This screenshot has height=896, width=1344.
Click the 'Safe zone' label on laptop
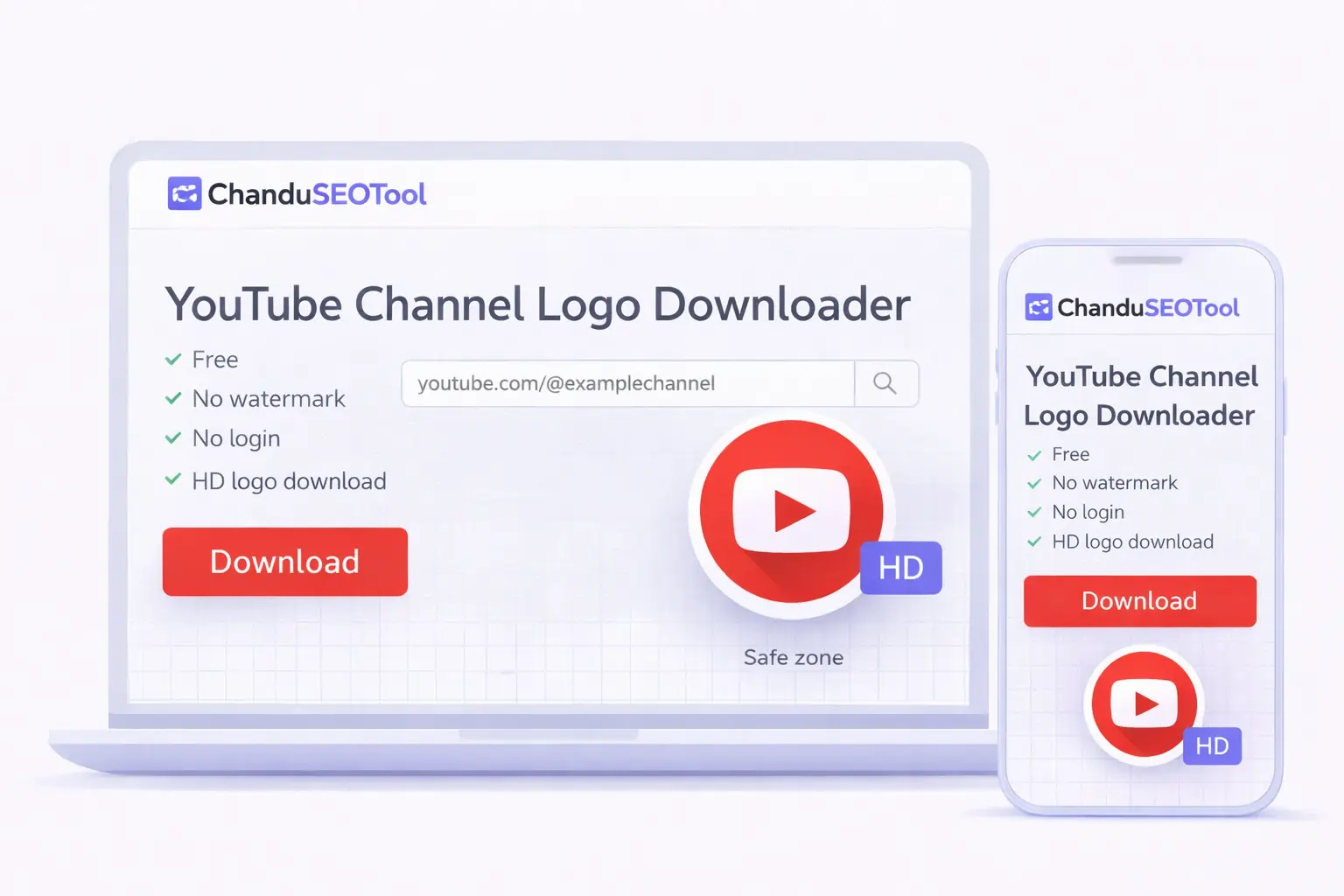[x=794, y=657]
